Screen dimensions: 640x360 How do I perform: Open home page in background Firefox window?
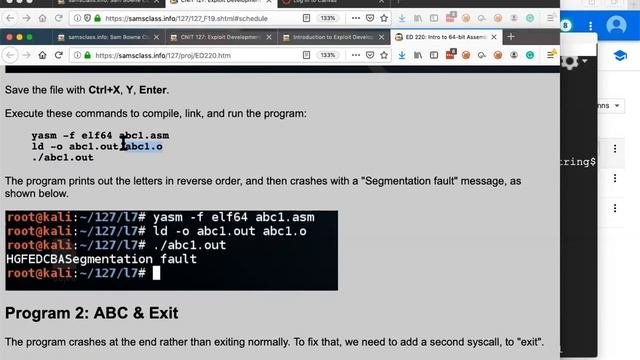tap(42, 18)
